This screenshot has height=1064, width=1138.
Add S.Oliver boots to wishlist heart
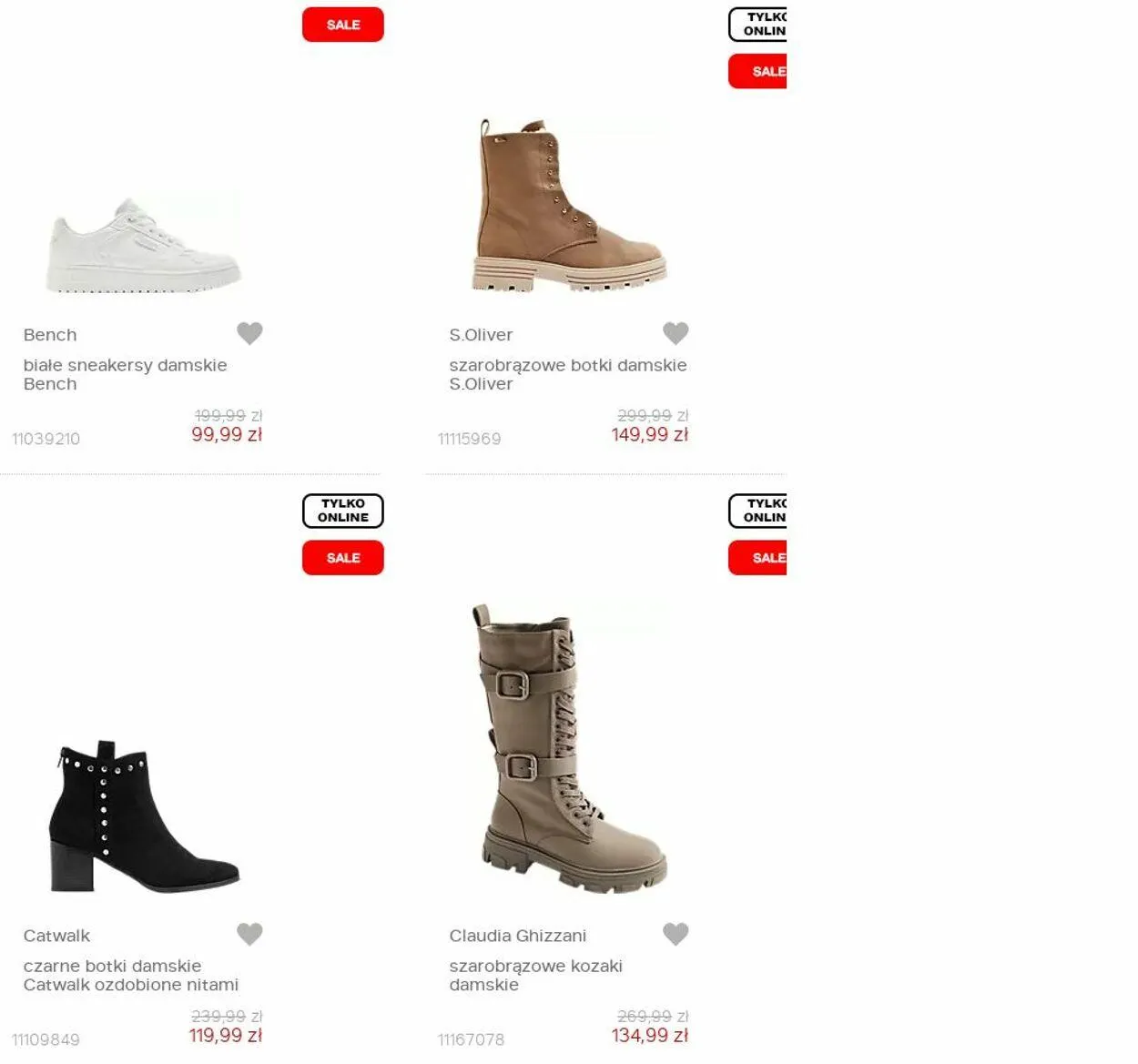676,333
